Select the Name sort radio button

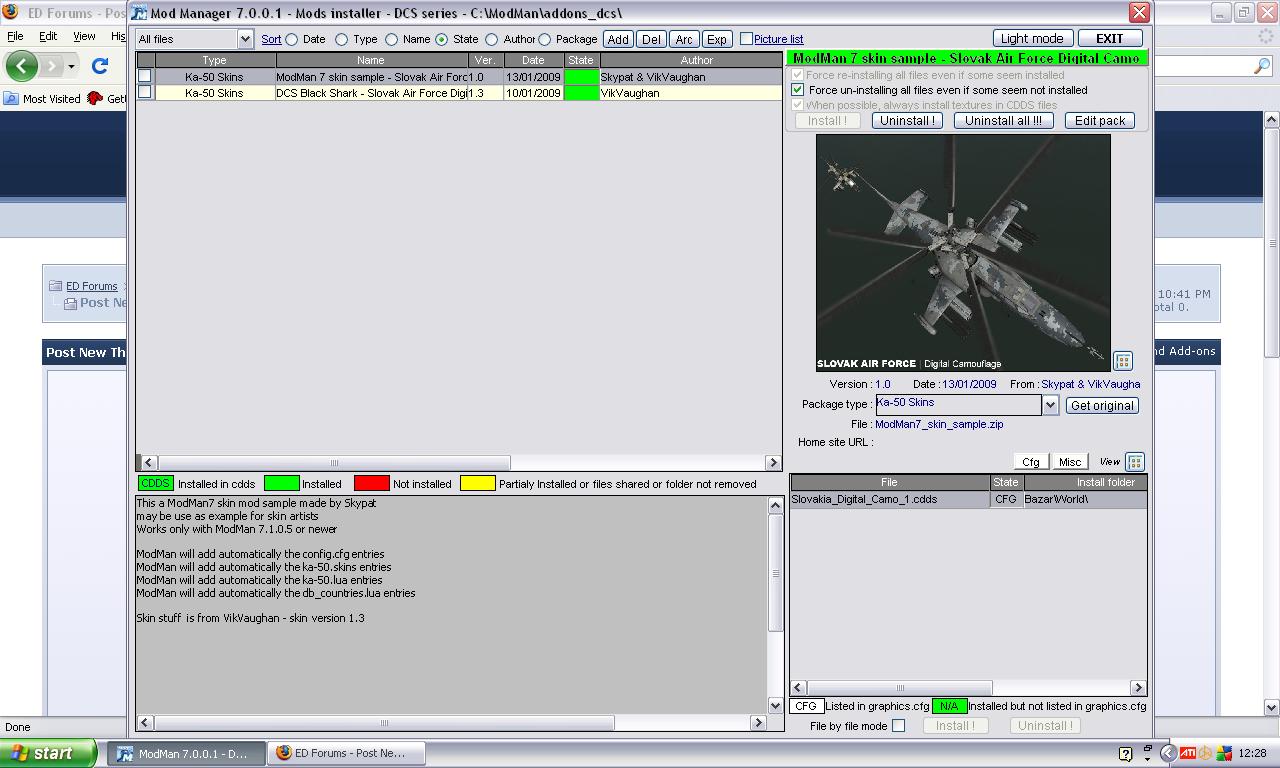pos(391,40)
